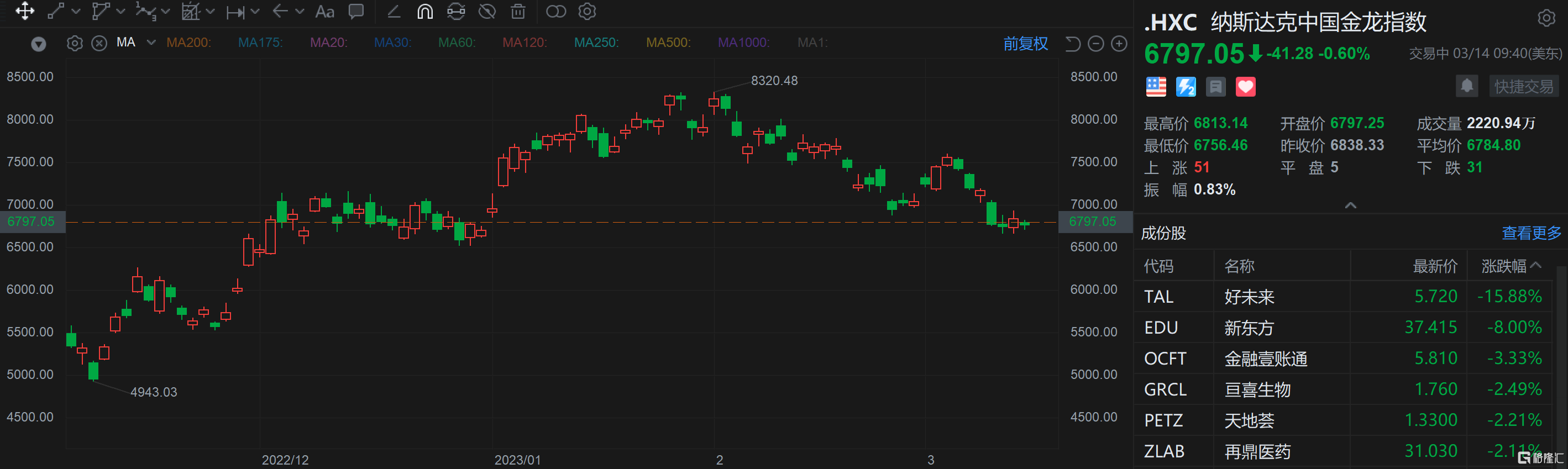
Task: Click the MA500 legend label
Action: tap(668, 43)
